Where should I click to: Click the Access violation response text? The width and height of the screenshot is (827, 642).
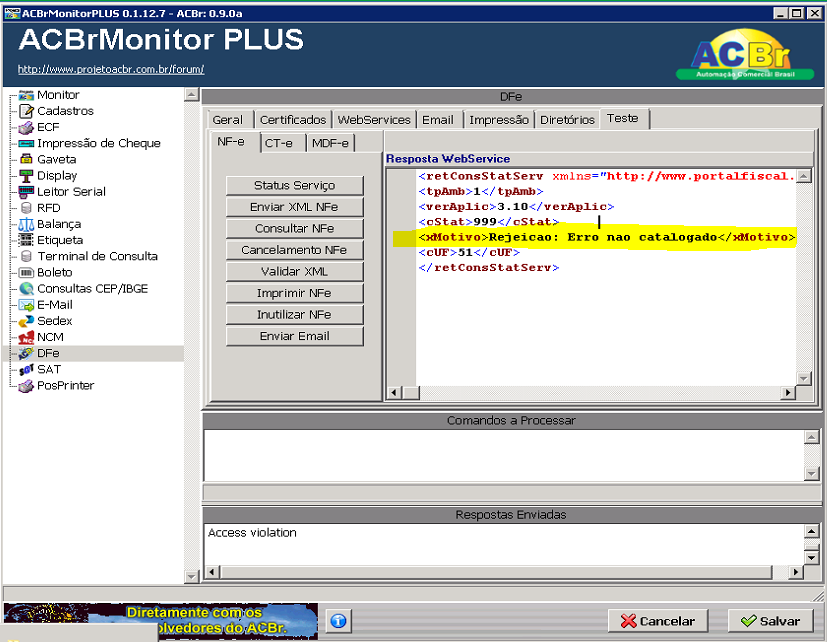pos(252,533)
